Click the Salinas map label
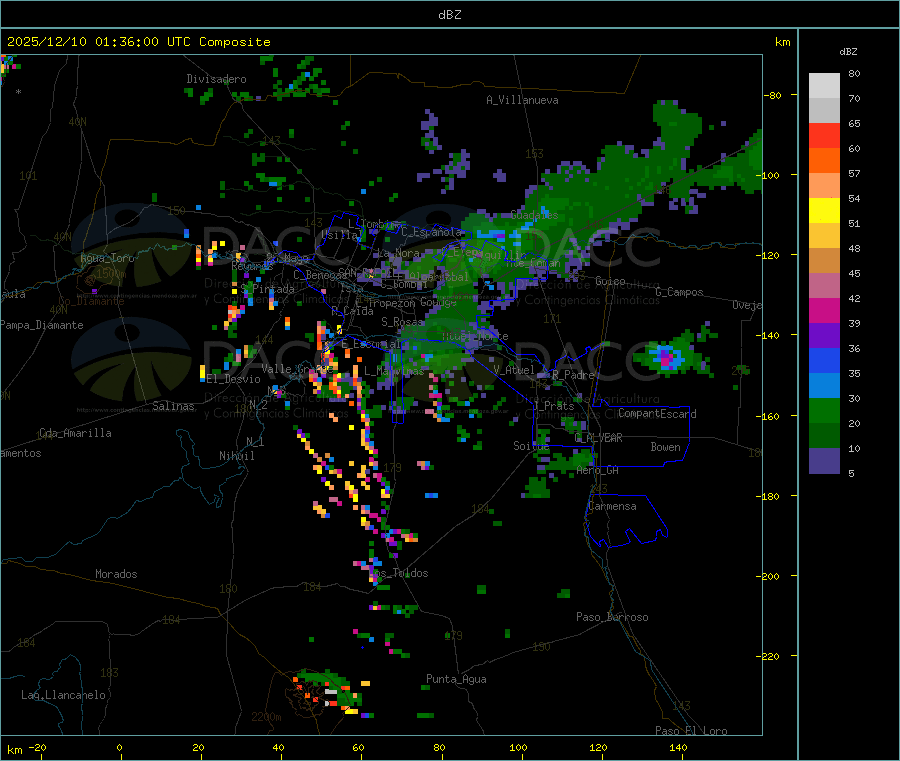This screenshot has height=761, width=900. pos(173,406)
